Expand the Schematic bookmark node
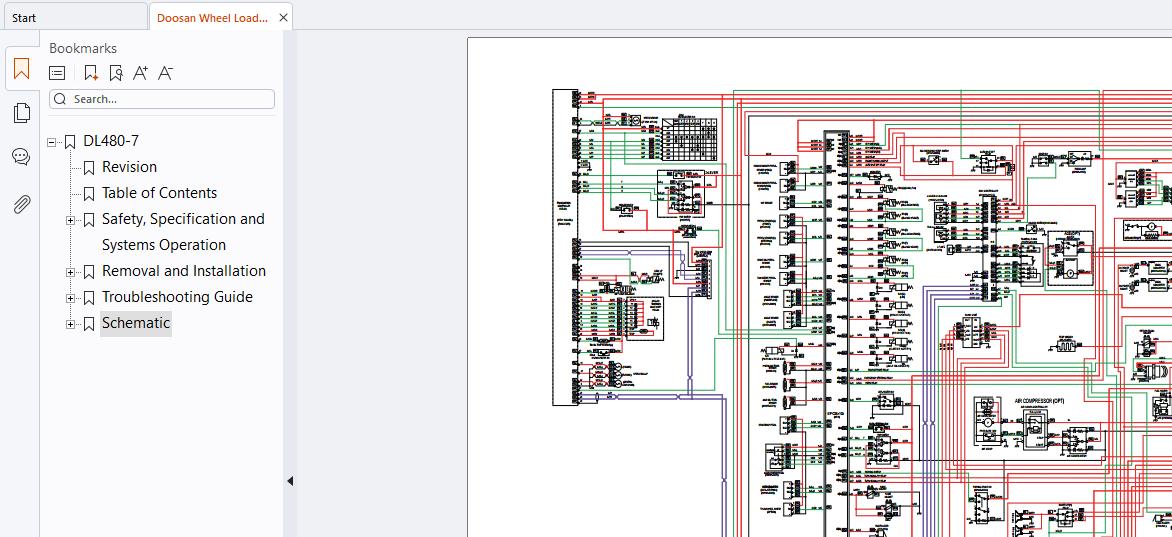 point(70,325)
